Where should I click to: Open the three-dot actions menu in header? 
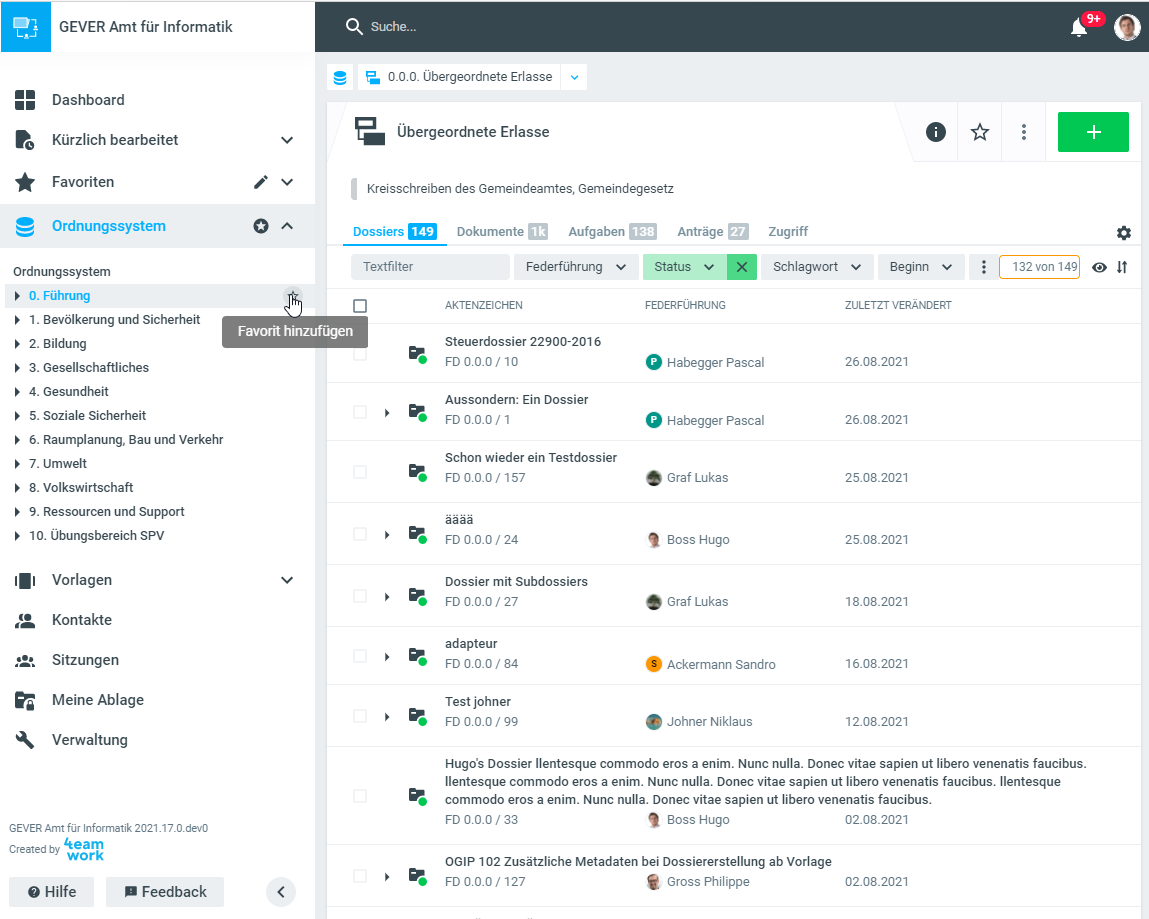coord(1024,132)
